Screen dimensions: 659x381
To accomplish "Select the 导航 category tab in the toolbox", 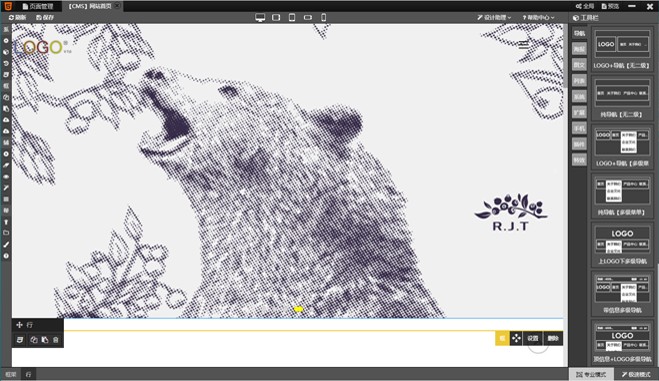I will [579, 33].
